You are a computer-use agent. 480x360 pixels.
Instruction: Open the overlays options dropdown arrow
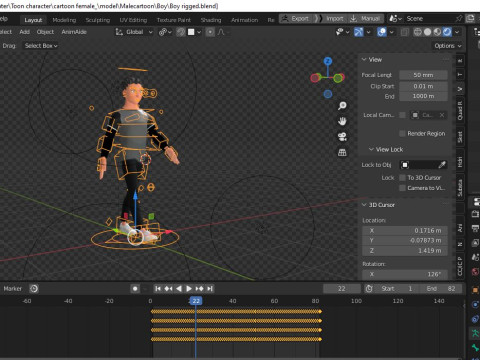point(392,32)
